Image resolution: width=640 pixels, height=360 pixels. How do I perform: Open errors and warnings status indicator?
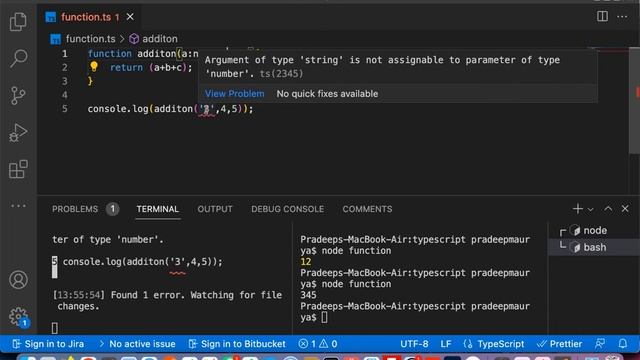point(318,344)
